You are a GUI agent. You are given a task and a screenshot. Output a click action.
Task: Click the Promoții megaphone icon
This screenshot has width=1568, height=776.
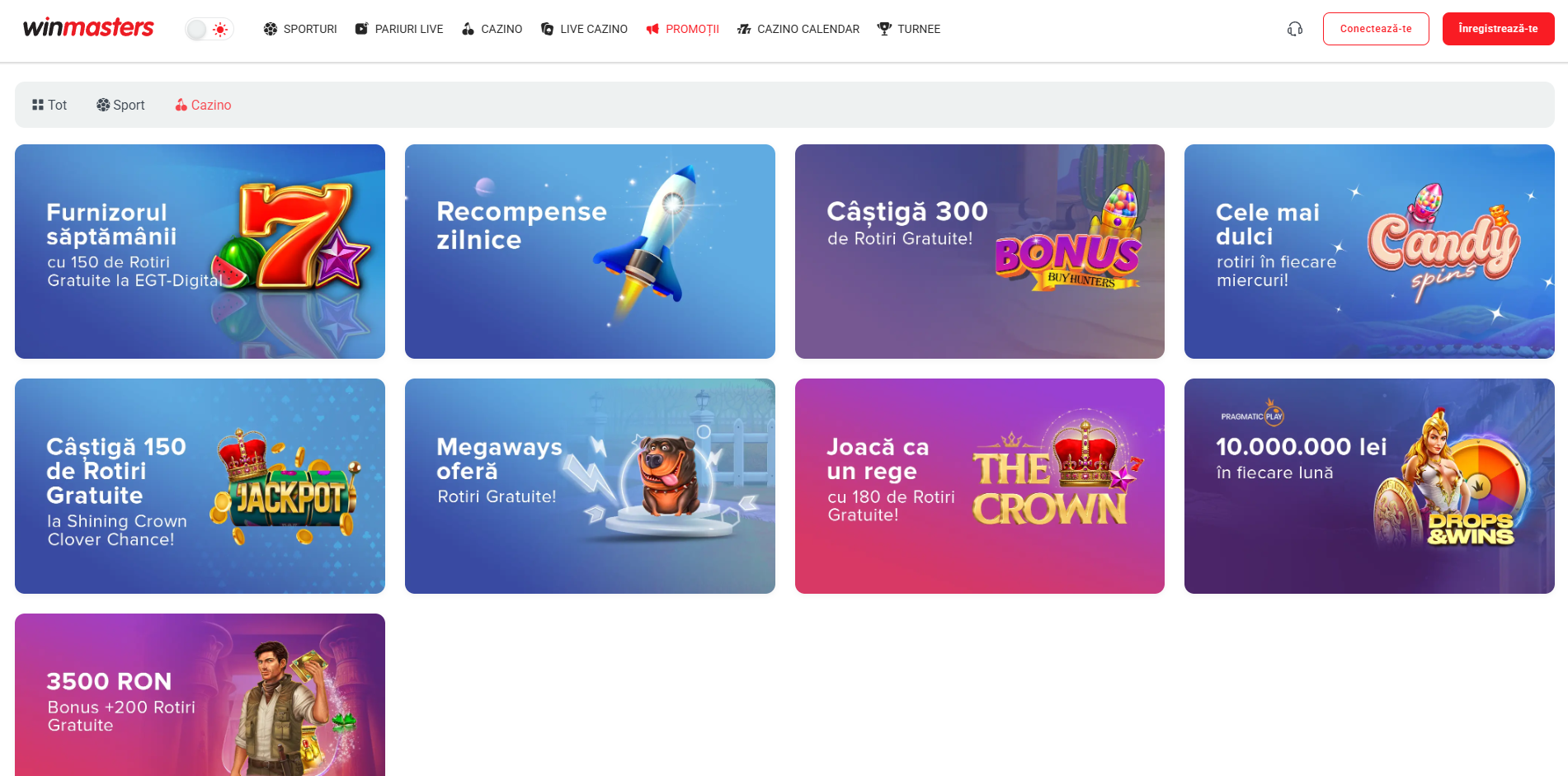click(652, 29)
